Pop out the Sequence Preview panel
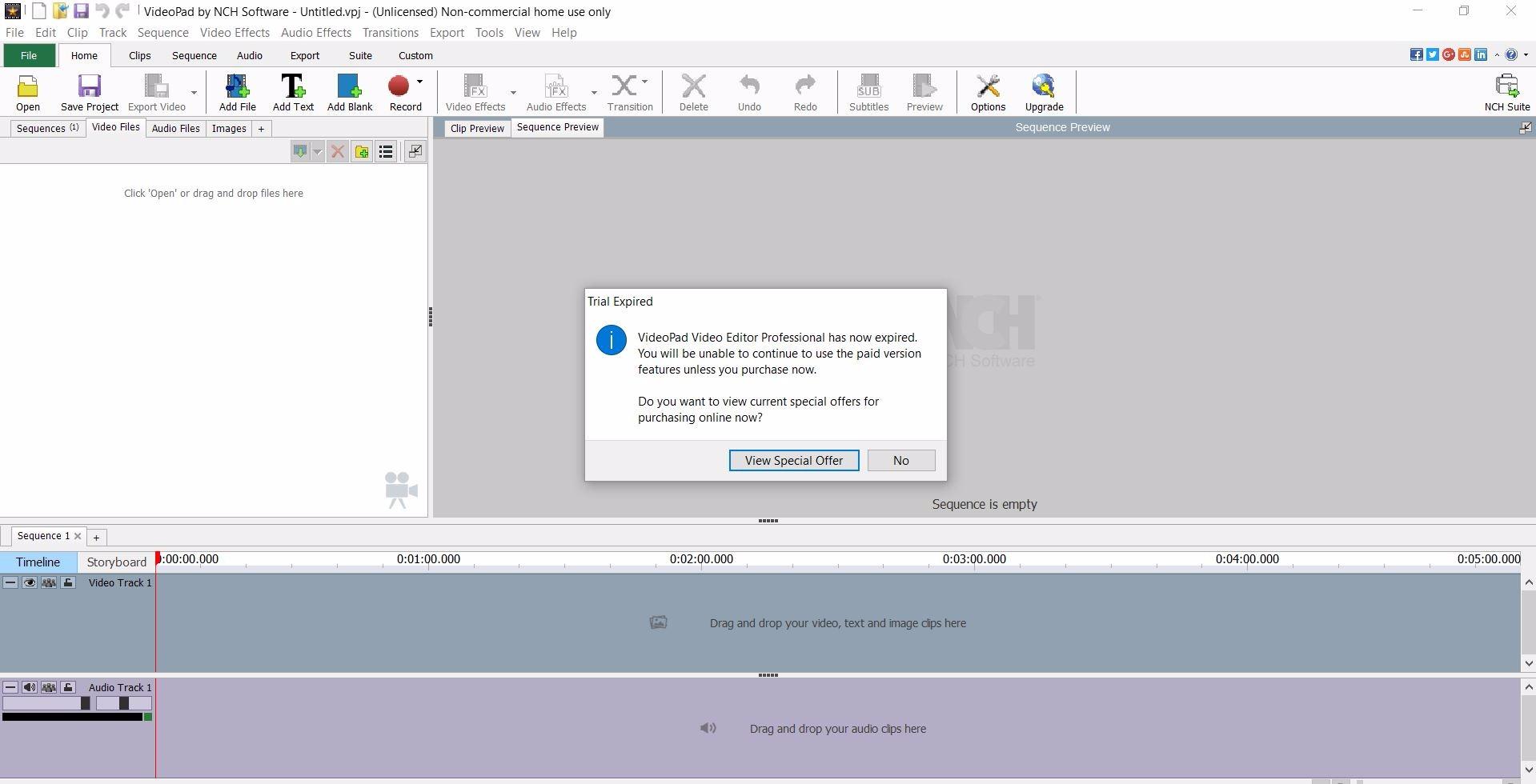The width and height of the screenshot is (1536, 784). 1526,127
